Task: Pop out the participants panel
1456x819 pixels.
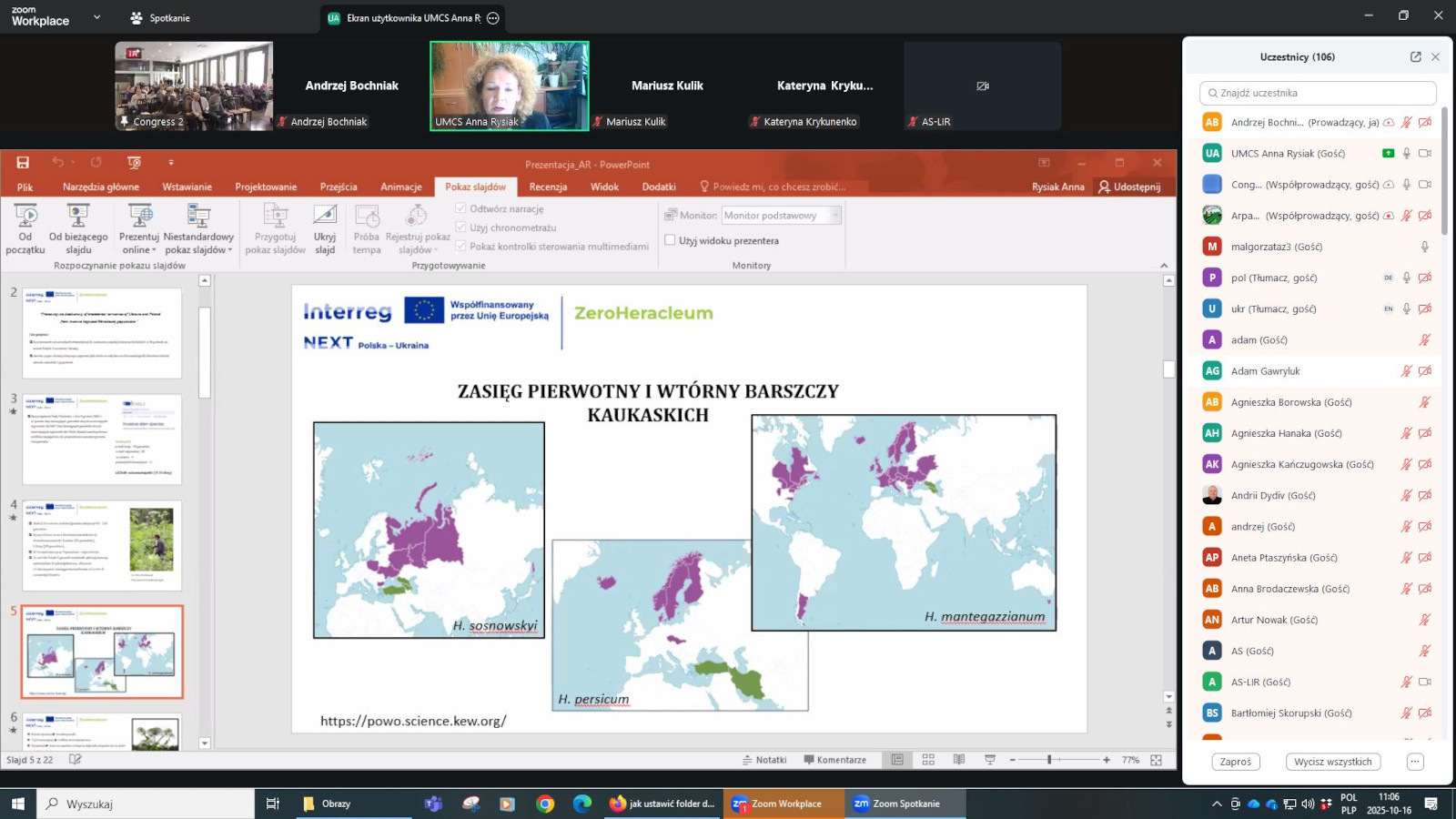Action: tap(1415, 56)
